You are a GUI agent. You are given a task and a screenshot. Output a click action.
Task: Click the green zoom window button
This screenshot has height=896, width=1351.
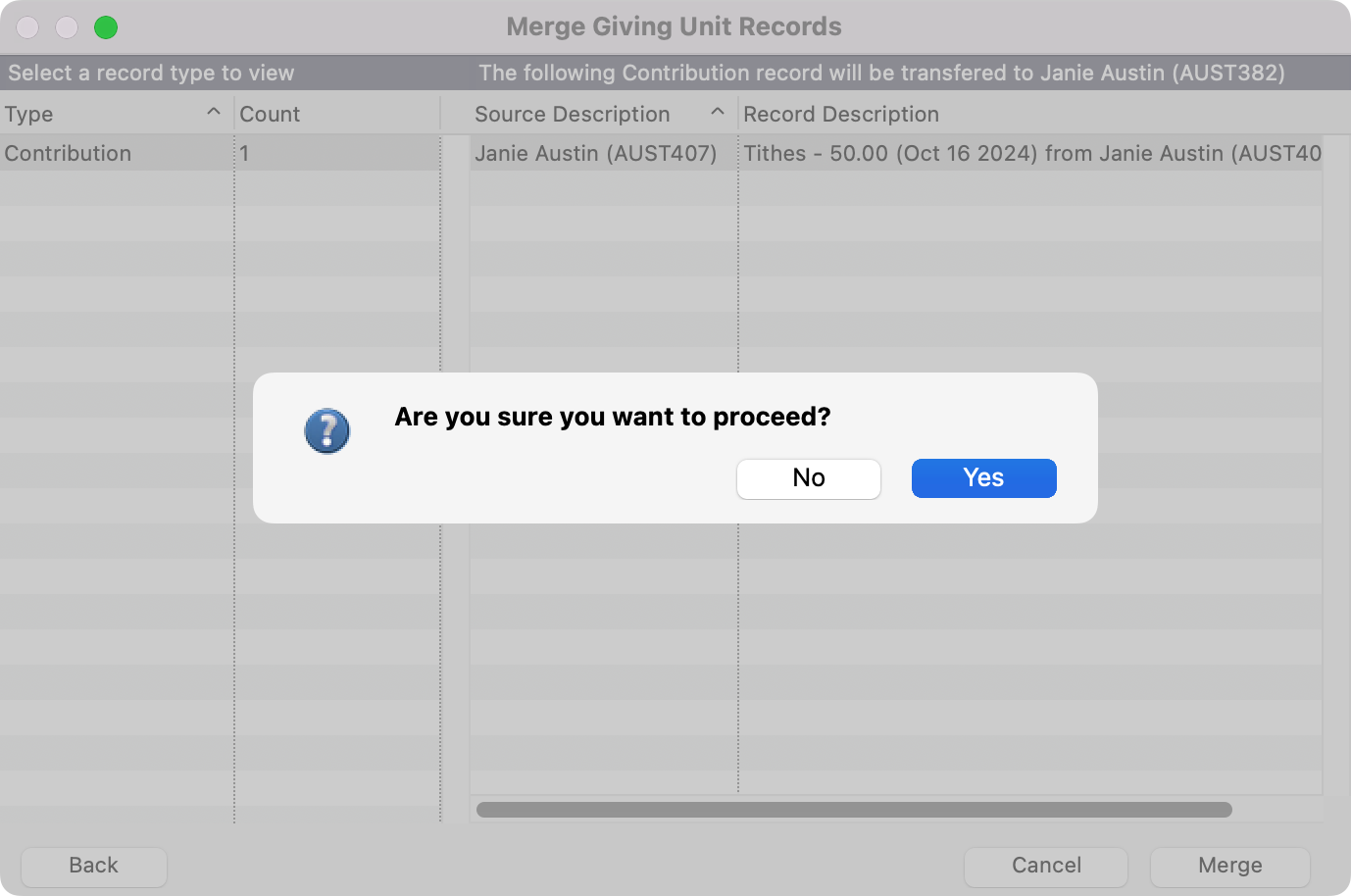click(x=106, y=27)
